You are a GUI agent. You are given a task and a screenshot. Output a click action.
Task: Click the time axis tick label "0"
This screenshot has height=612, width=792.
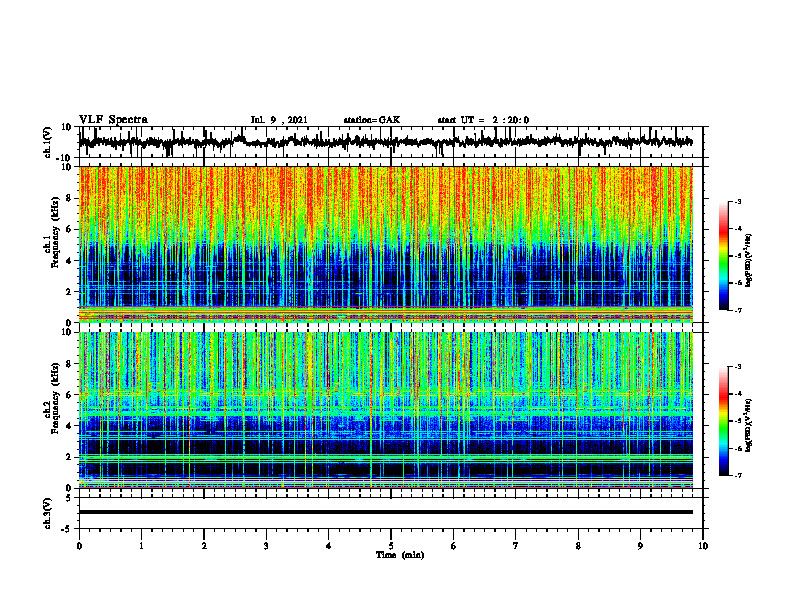(x=79, y=546)
